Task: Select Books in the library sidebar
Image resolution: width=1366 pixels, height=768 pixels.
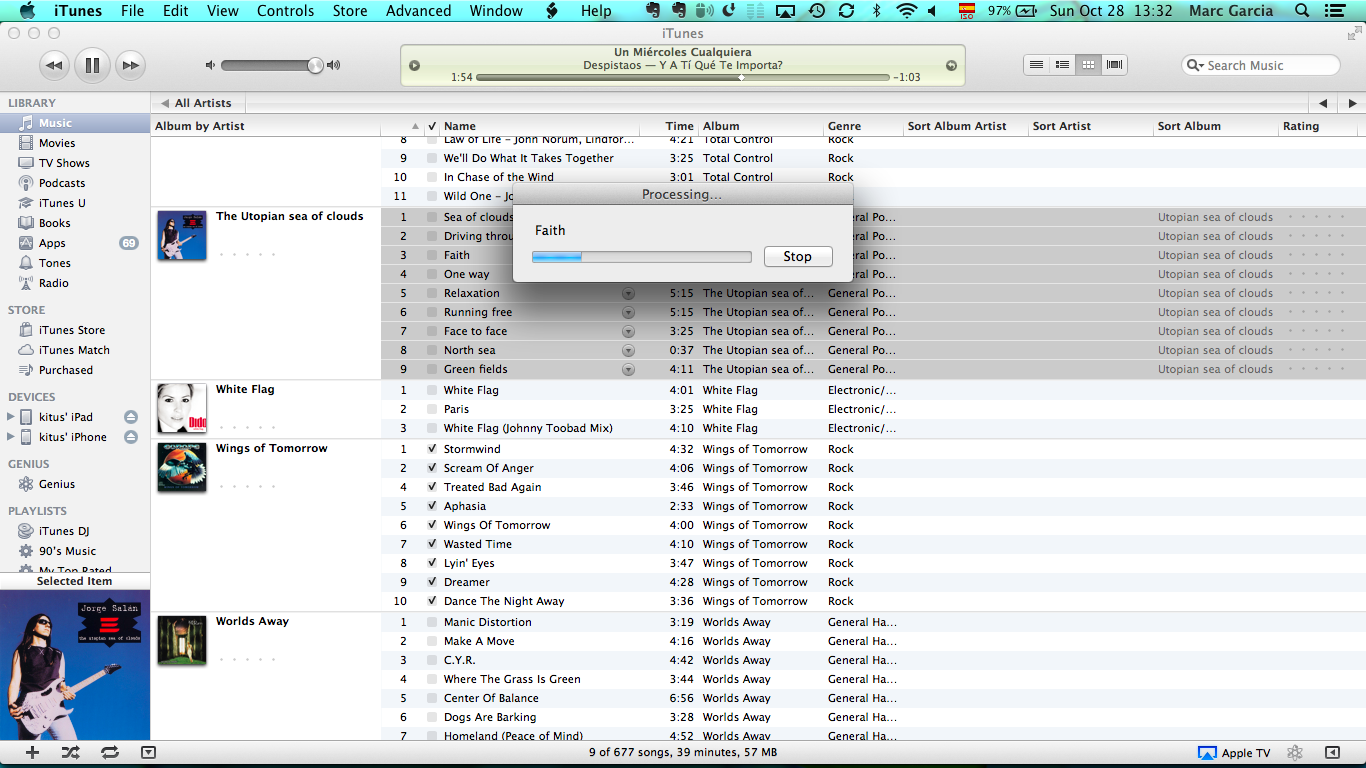Action: tap(54, 223)
